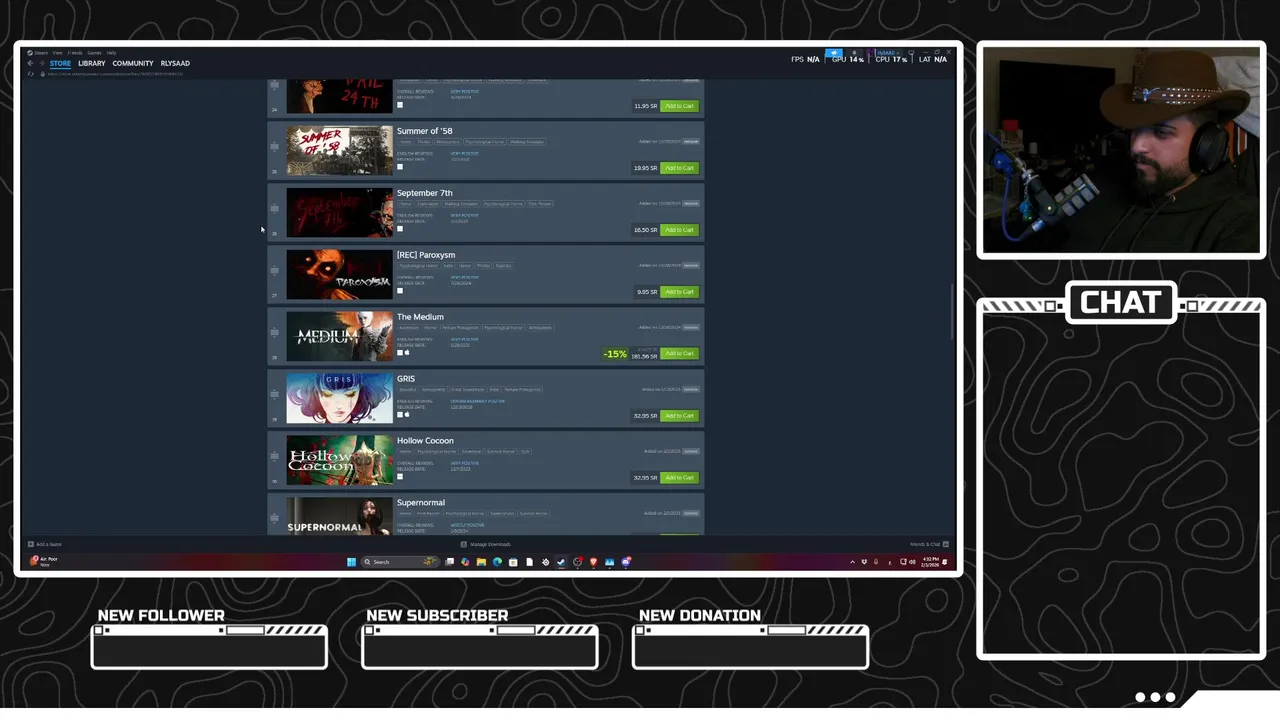Remove GRIS from wishlist
1280x720 pixels.
(691, 389)
